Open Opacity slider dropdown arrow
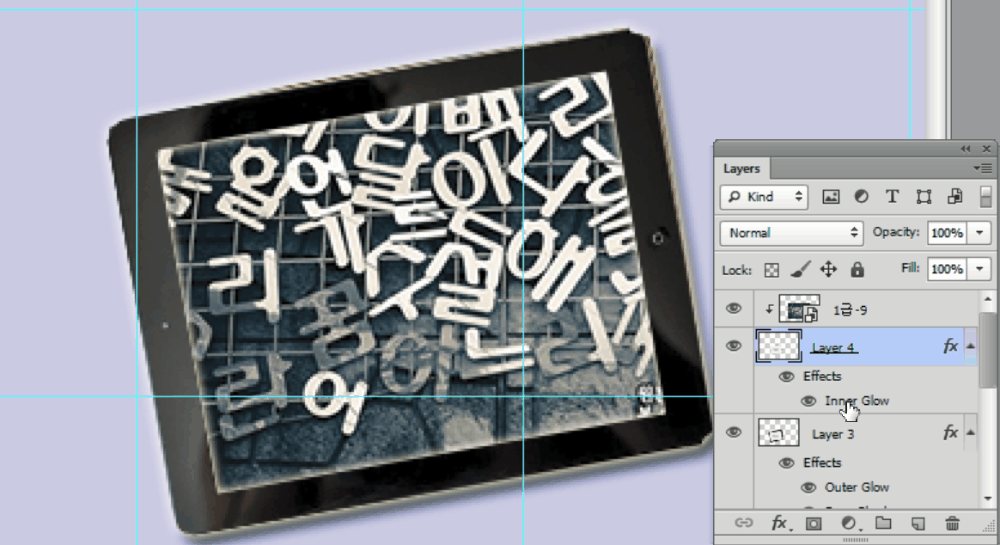Image resolution: width=1000 pixels, height=545 pixels. [x=980, y=233]
